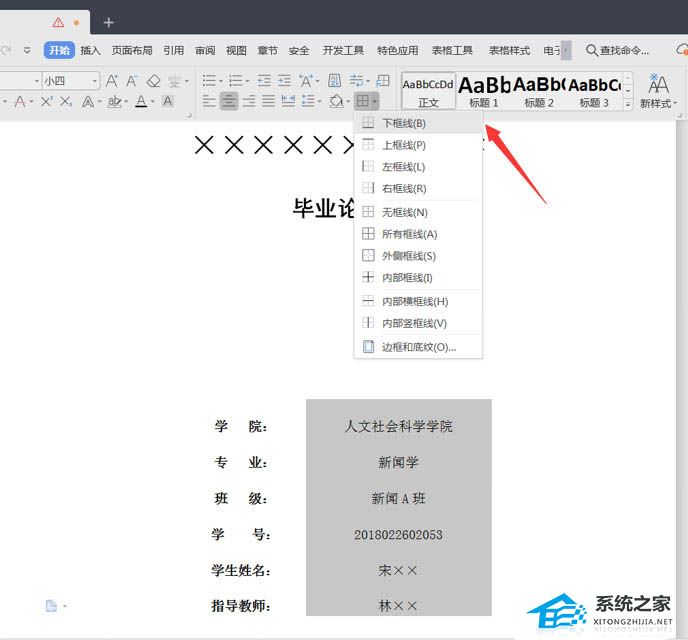
Task: Toggle align left
Action: [209, 102]
